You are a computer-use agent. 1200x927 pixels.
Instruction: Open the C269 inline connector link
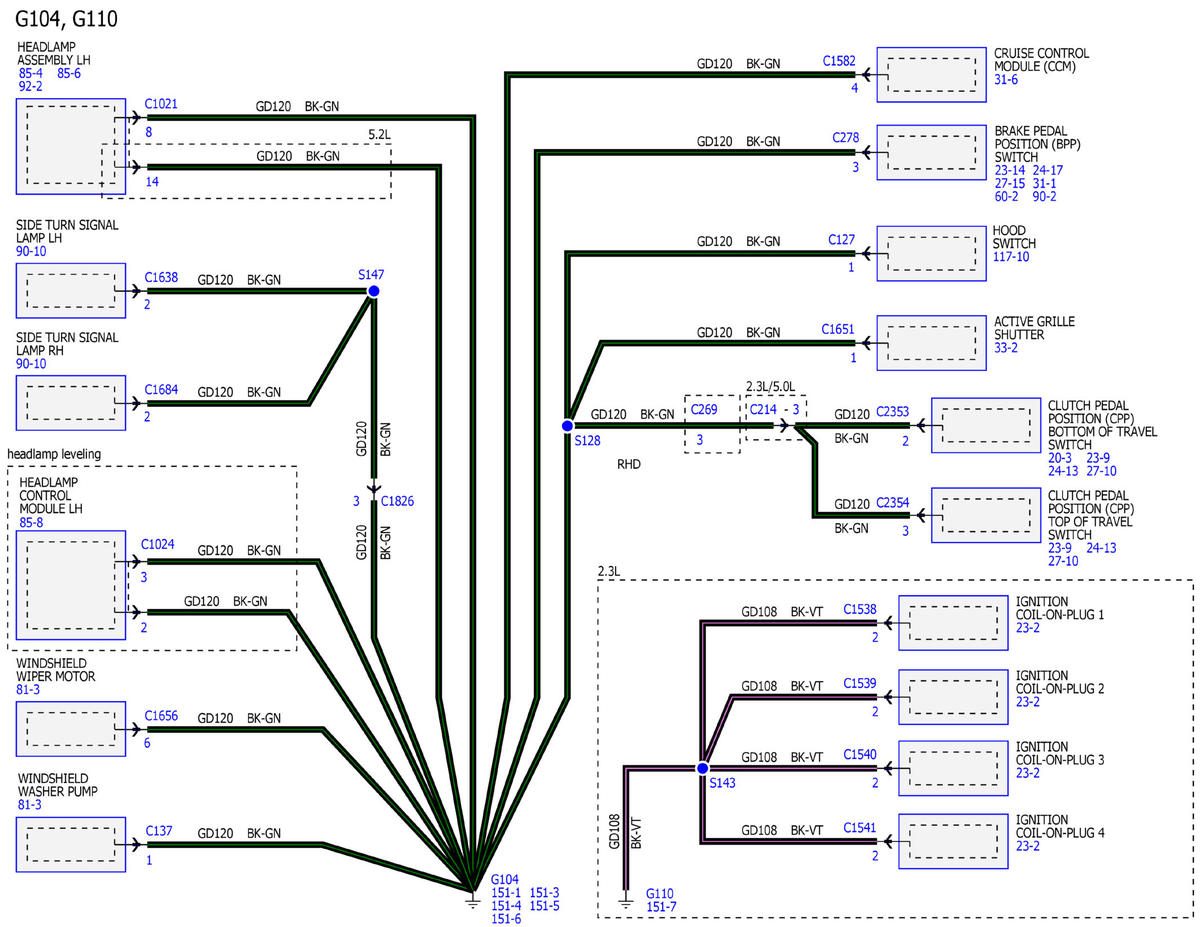[704, 409]
